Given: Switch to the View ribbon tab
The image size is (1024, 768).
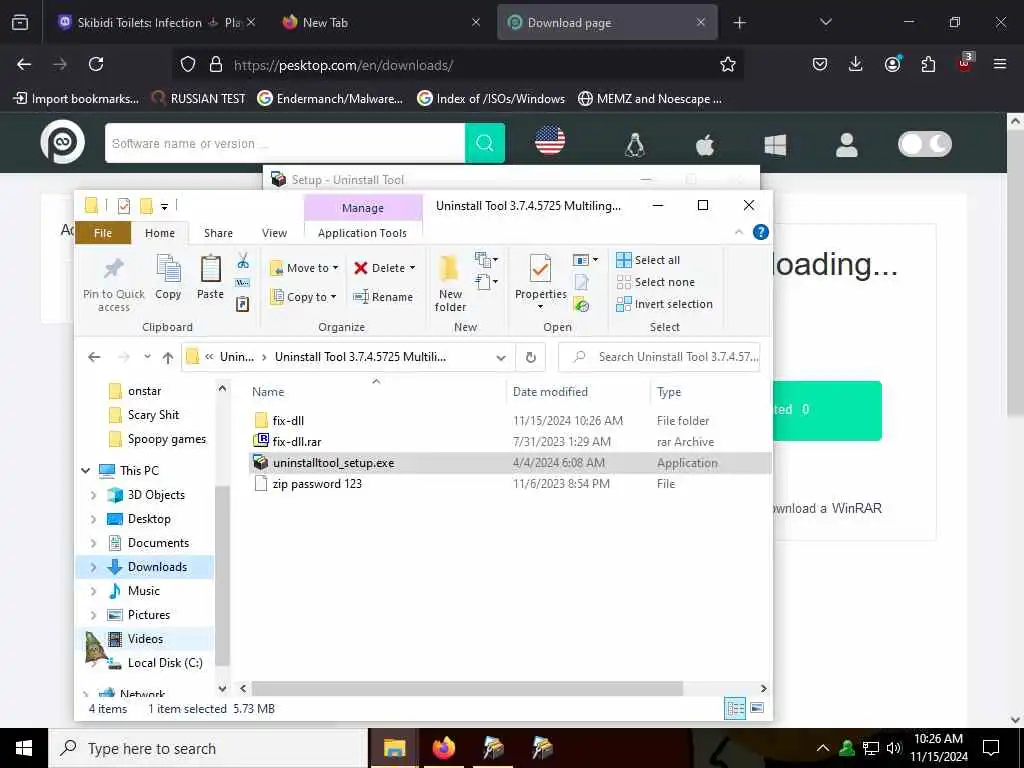Looking at the screenshot, I should 274,233.
